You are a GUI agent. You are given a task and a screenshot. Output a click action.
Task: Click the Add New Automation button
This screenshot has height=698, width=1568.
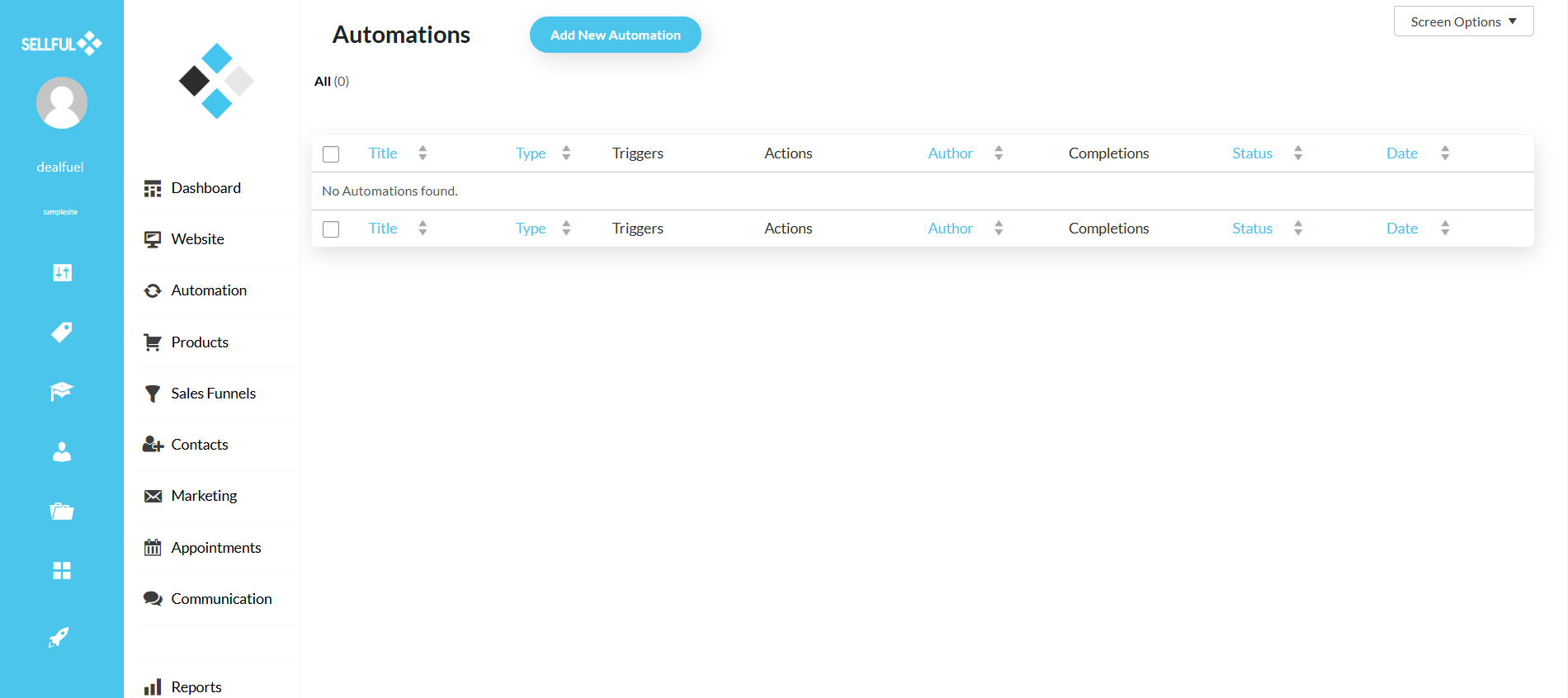point(615,35)
